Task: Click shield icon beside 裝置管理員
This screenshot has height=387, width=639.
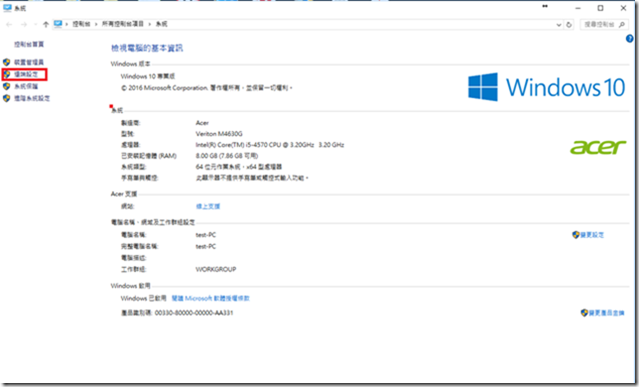Action: pyautogui.click(x=7, y=62)
